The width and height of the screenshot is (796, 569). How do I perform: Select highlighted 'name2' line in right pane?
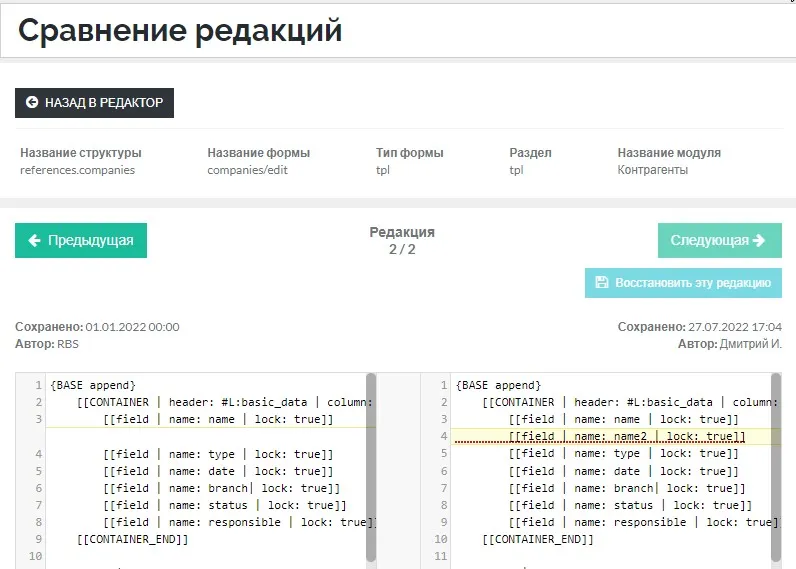point(625,437)
